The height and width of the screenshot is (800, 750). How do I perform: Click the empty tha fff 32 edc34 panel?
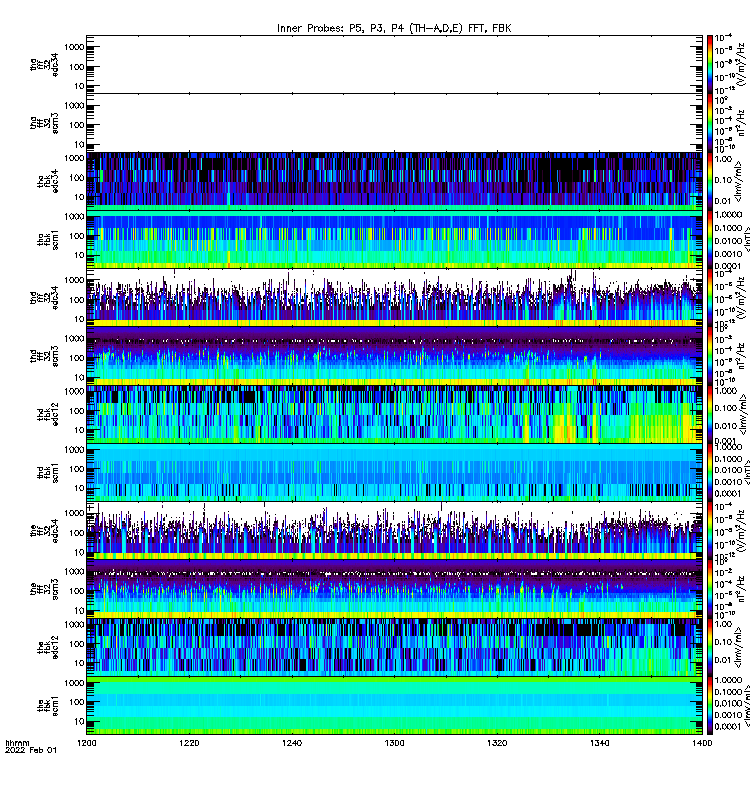394,64
